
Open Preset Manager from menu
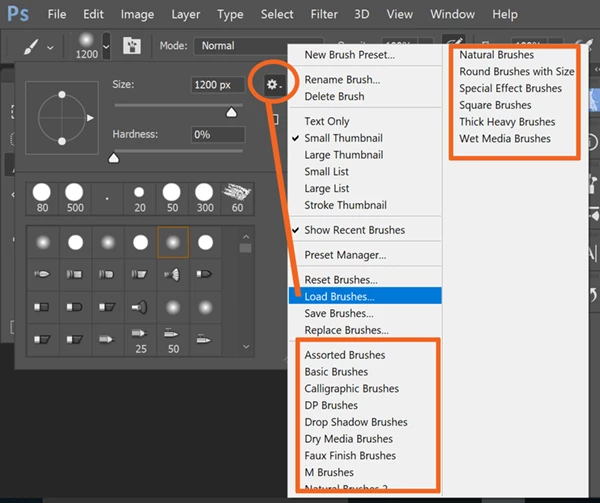point(365,255)
